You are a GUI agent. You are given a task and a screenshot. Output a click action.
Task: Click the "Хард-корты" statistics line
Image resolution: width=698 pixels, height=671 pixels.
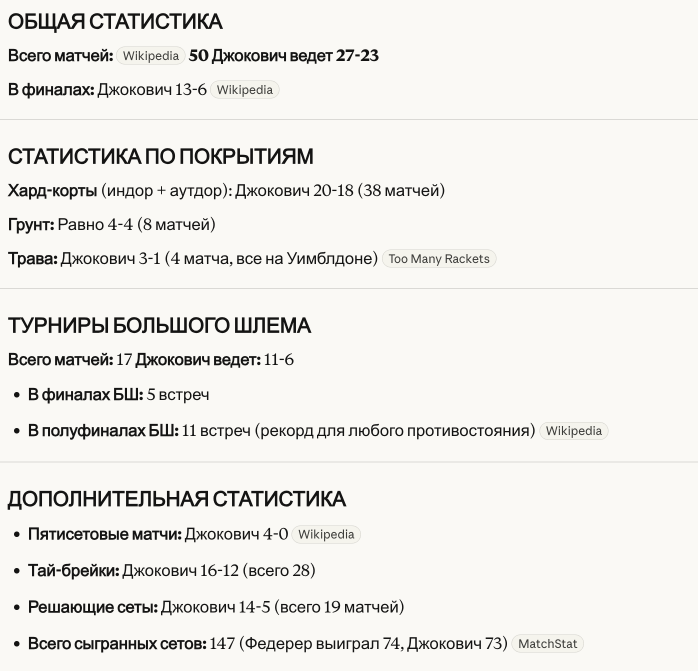click(226, 190)
